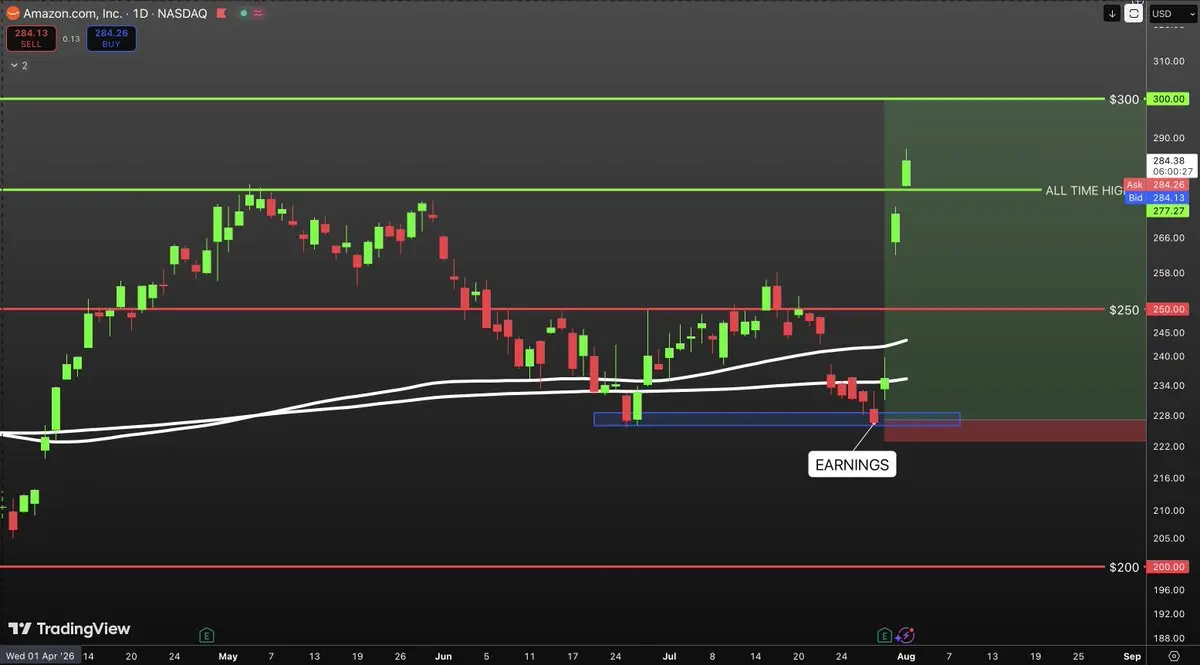This screenshot has width=1200, height=665.
Task: Select the EARNINGS annotation callout
Action: [851, 465]
